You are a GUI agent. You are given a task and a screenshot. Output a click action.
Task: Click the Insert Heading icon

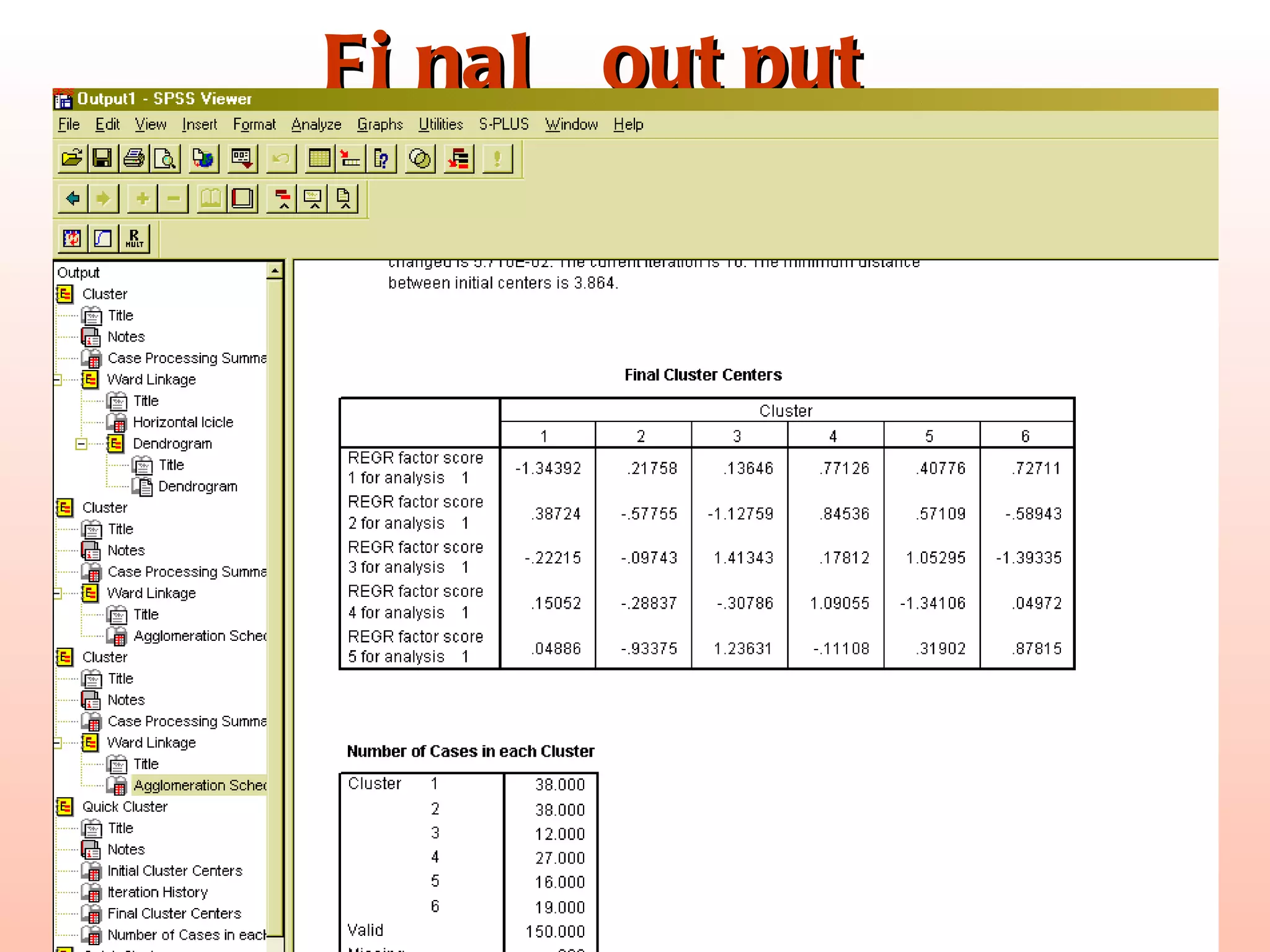coord(282,199)
